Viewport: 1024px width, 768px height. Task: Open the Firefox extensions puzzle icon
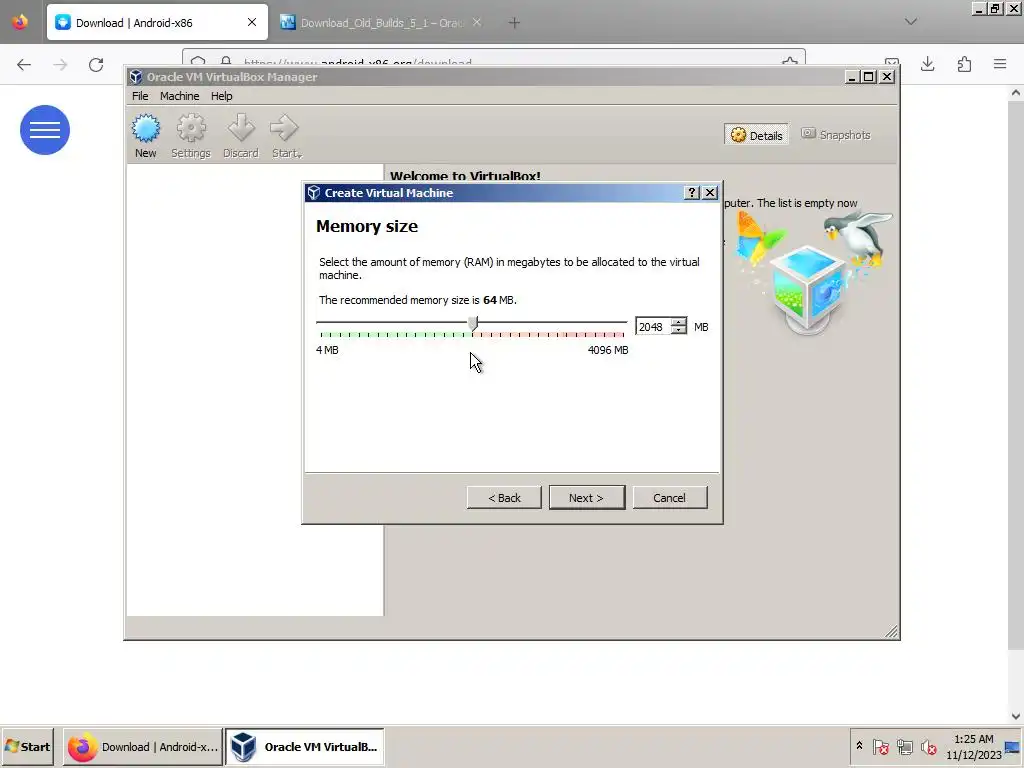[x=964, y=64]
